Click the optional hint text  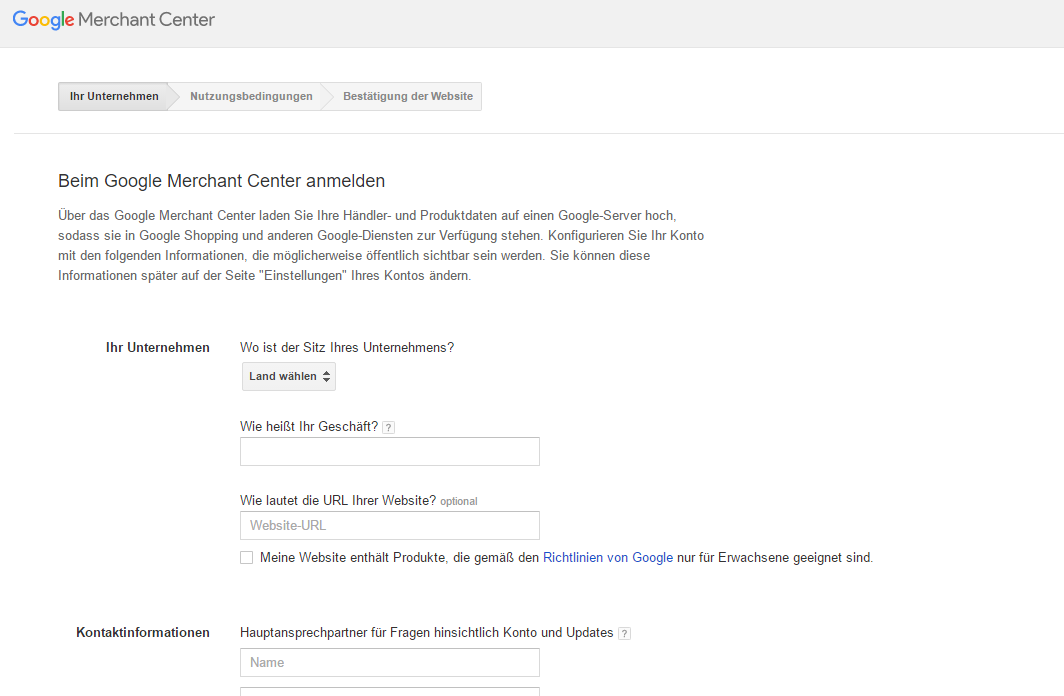[x=459, y=501]
